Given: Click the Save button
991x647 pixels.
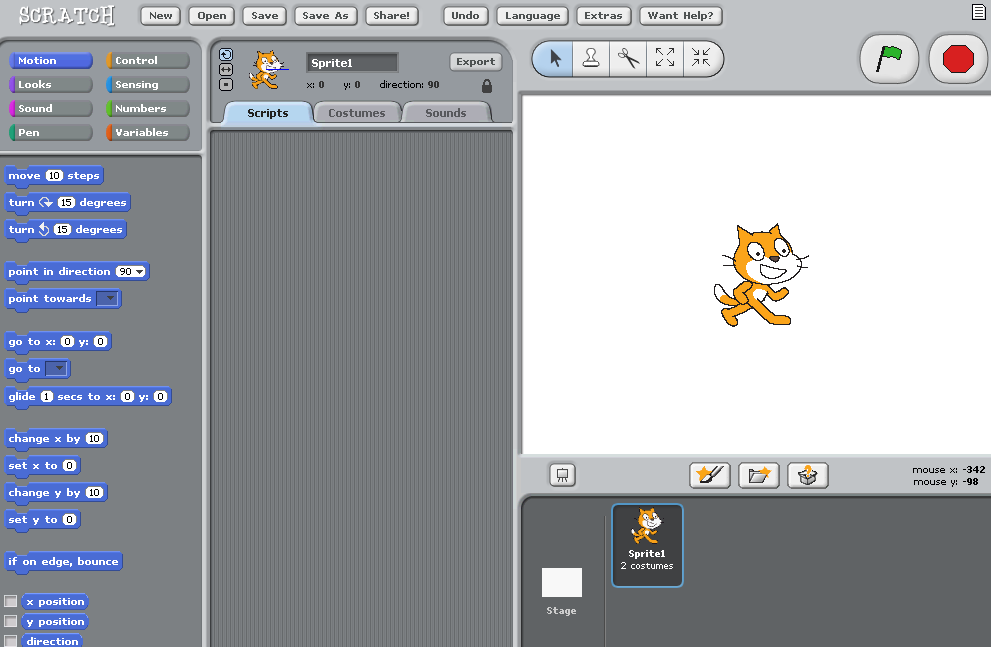Looking at the screenshot, I should 264,16.
